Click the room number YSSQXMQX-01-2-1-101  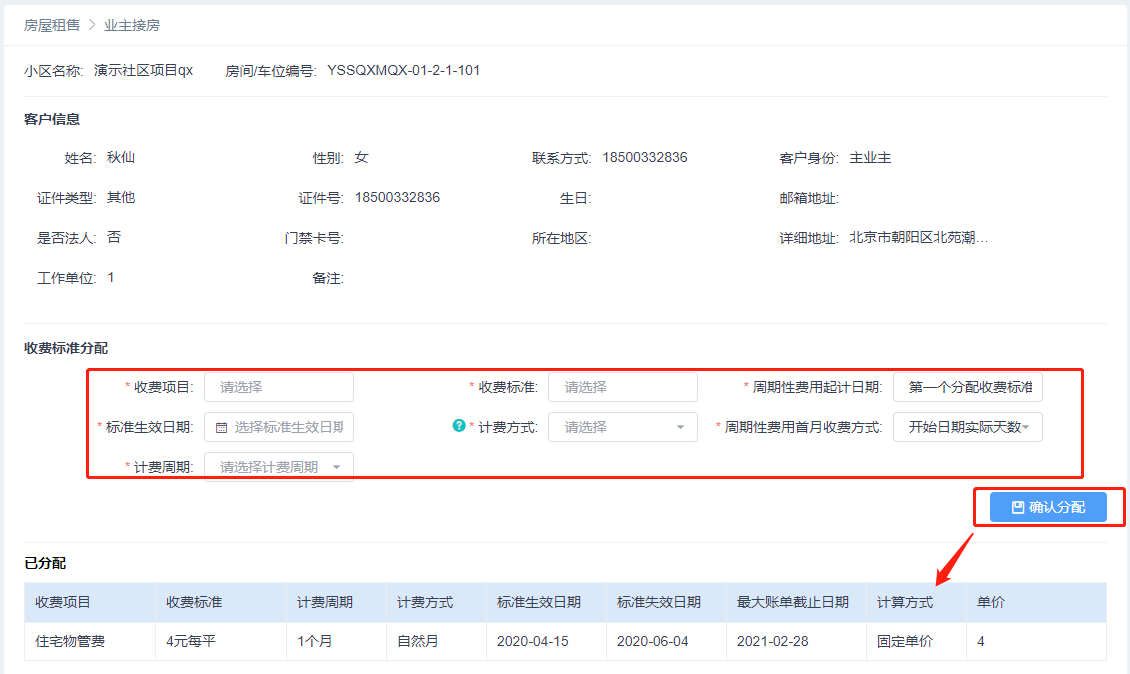tap(404, 70)
